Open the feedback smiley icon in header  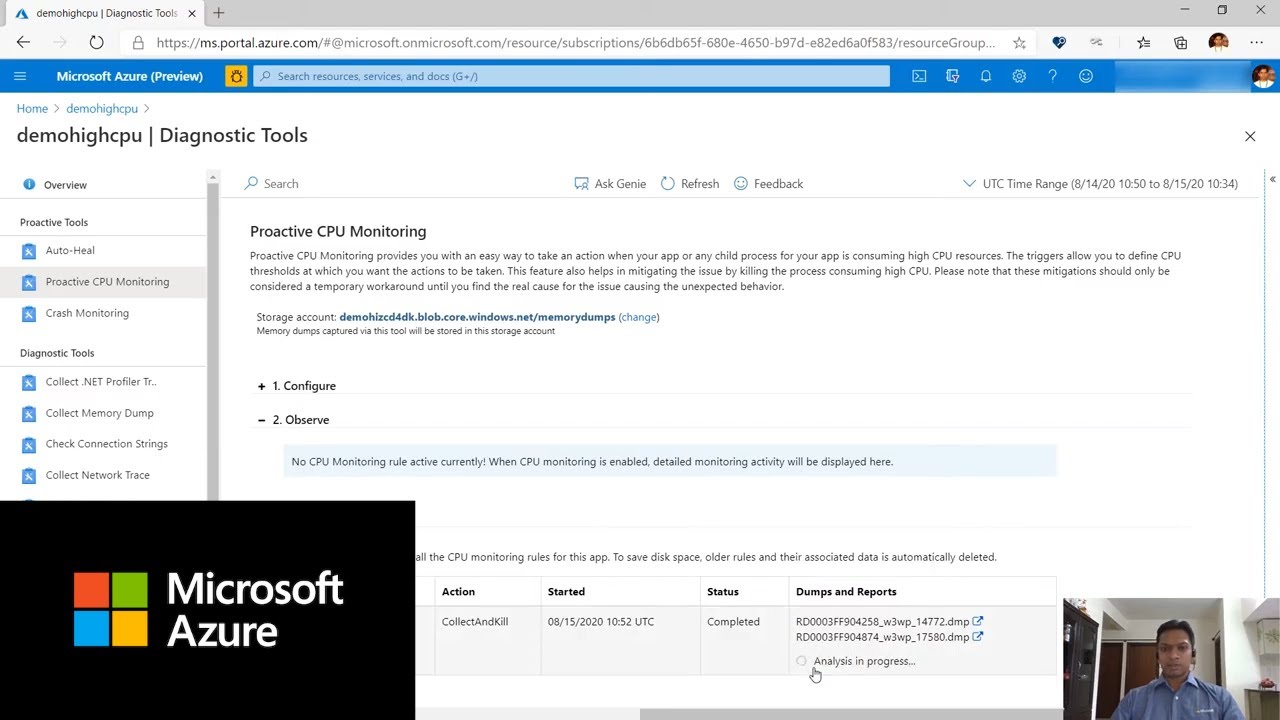tap(1086, 76)
